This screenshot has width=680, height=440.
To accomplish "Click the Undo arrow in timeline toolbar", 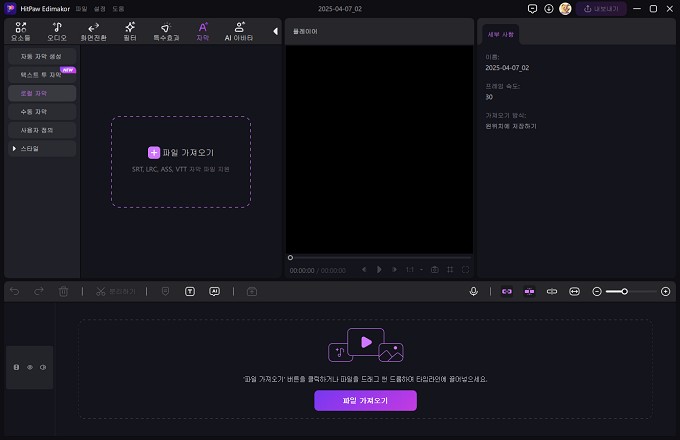I will click(x=14, y=291).
